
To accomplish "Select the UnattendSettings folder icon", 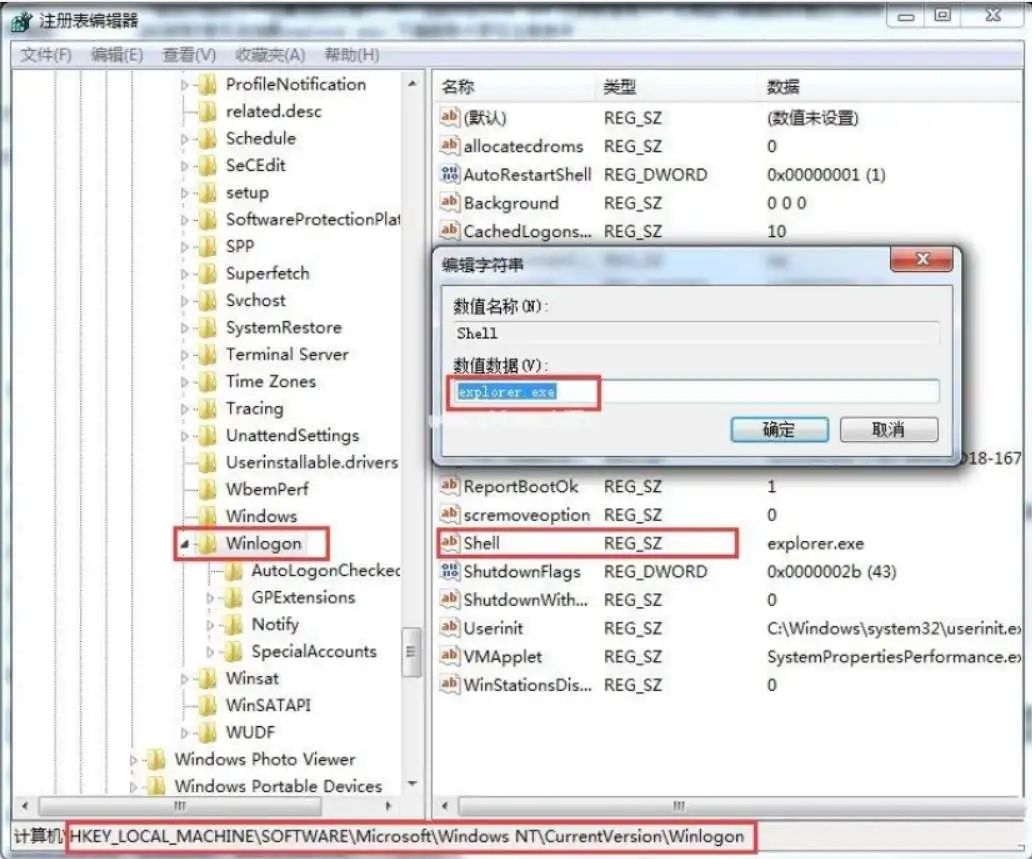I will 208,435.
